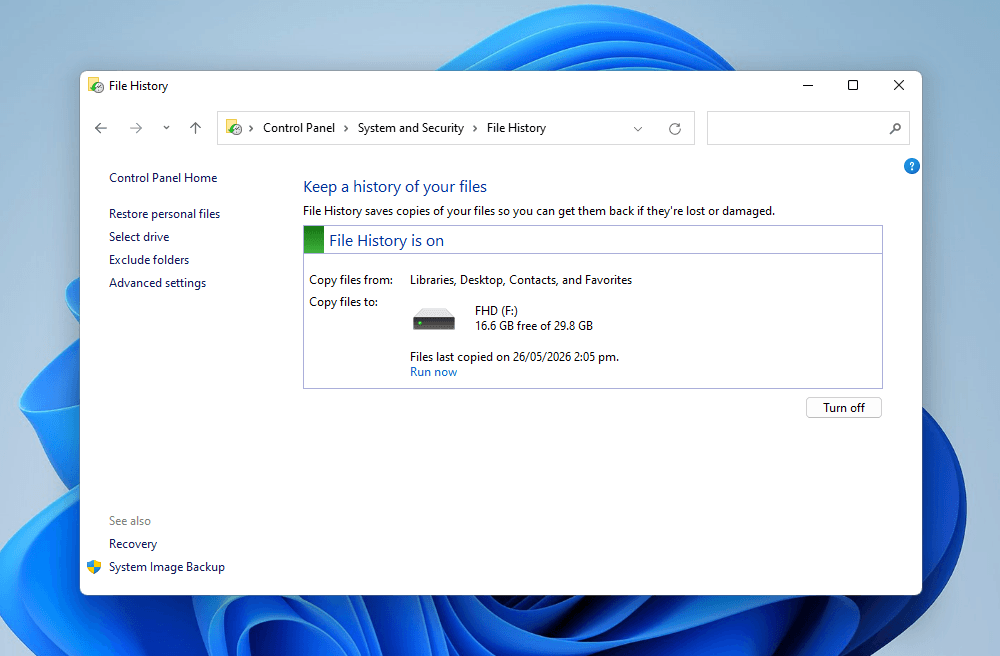Open System Image Backup link
The width and height of the screenshot is (1000, 656).
(166, 567)
